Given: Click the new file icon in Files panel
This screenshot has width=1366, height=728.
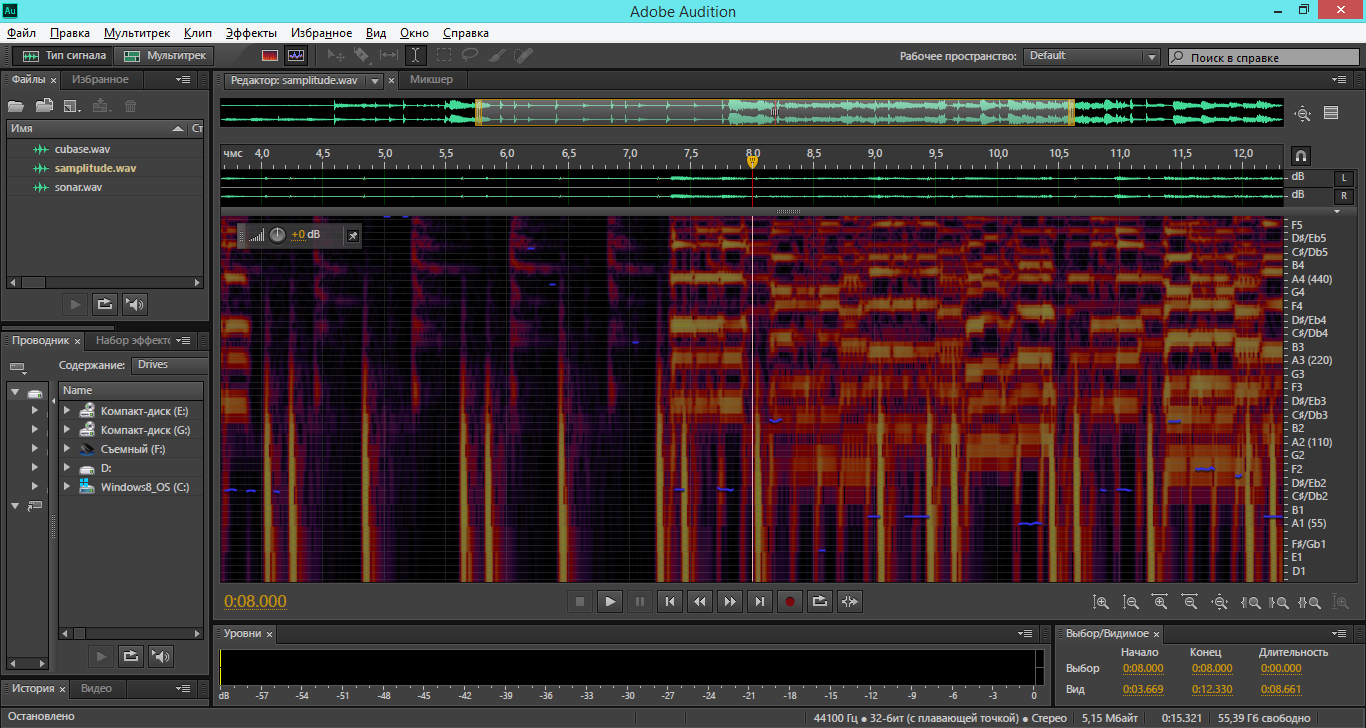Looking at the screenshot, I should (72, 105).
